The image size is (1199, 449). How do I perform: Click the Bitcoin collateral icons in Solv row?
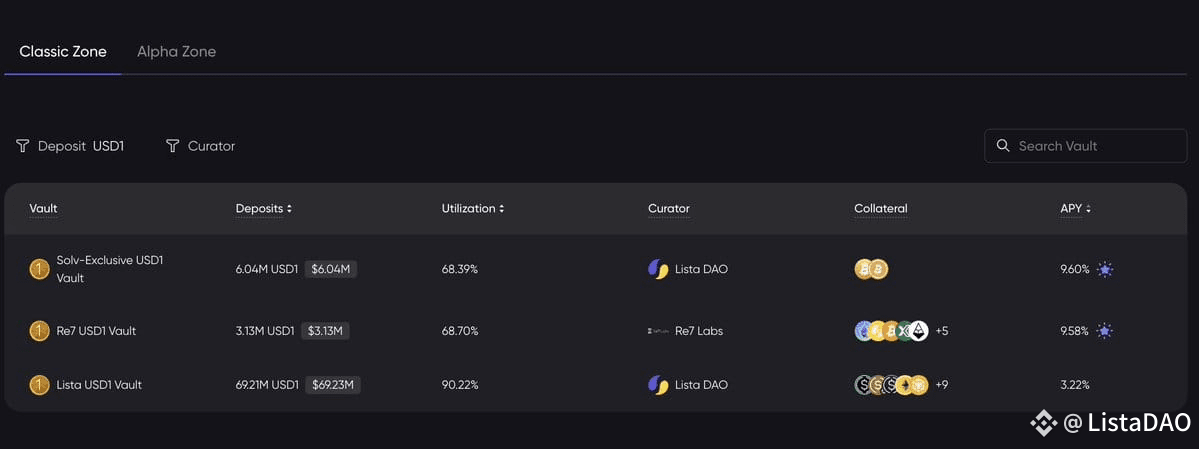click(x=871, y=269)
